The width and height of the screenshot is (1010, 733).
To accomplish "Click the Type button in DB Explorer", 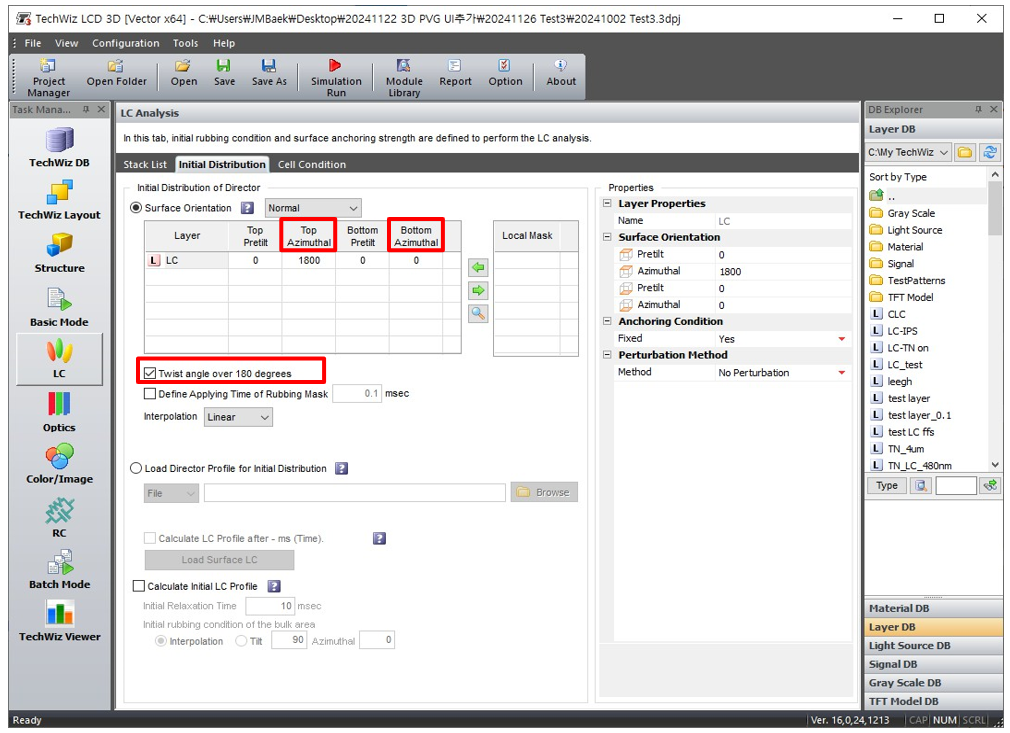I will [886, 486].
